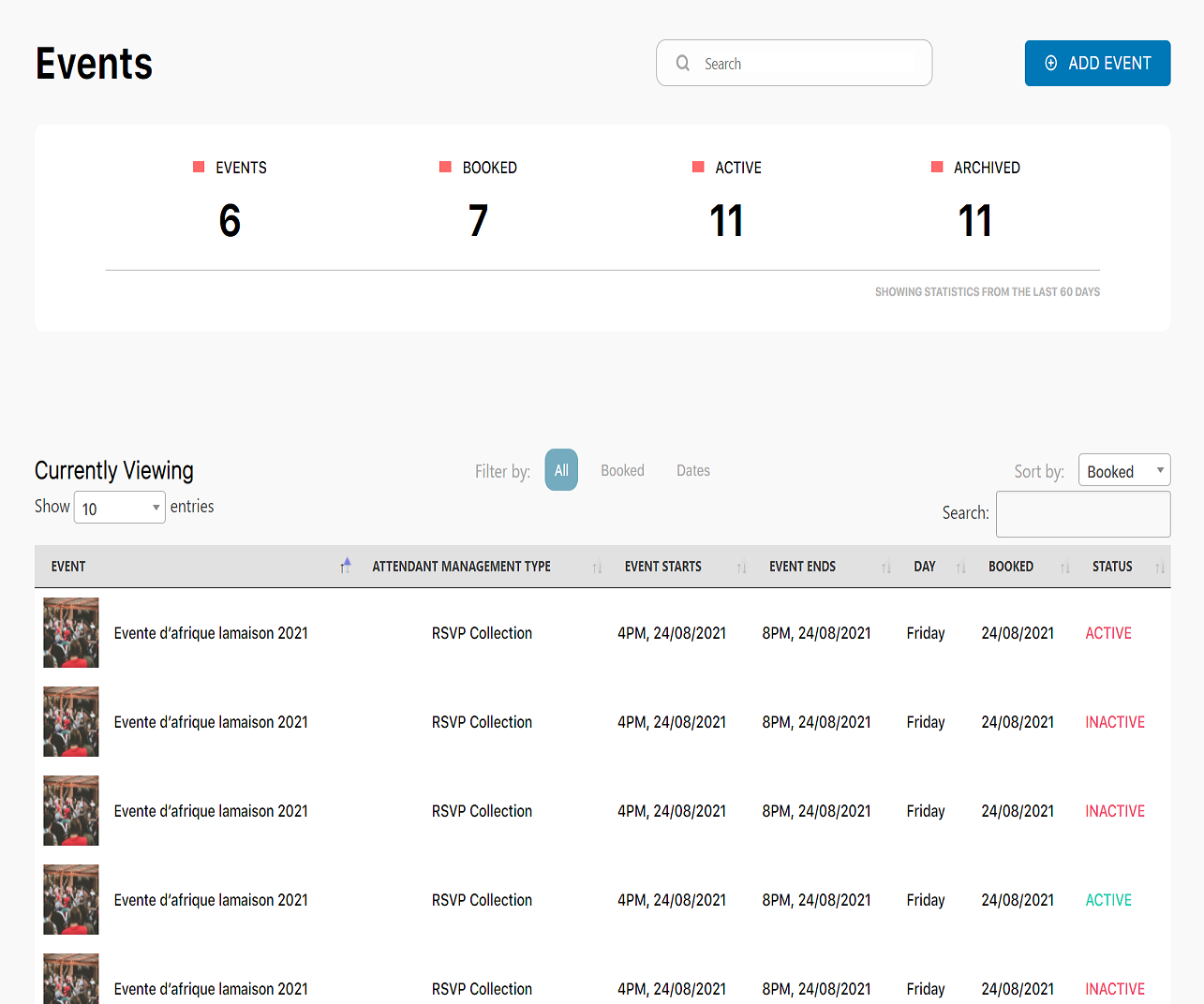Sort by Attendant Management Type arrows
The image size is (1204, 1004).
(598, 567)
